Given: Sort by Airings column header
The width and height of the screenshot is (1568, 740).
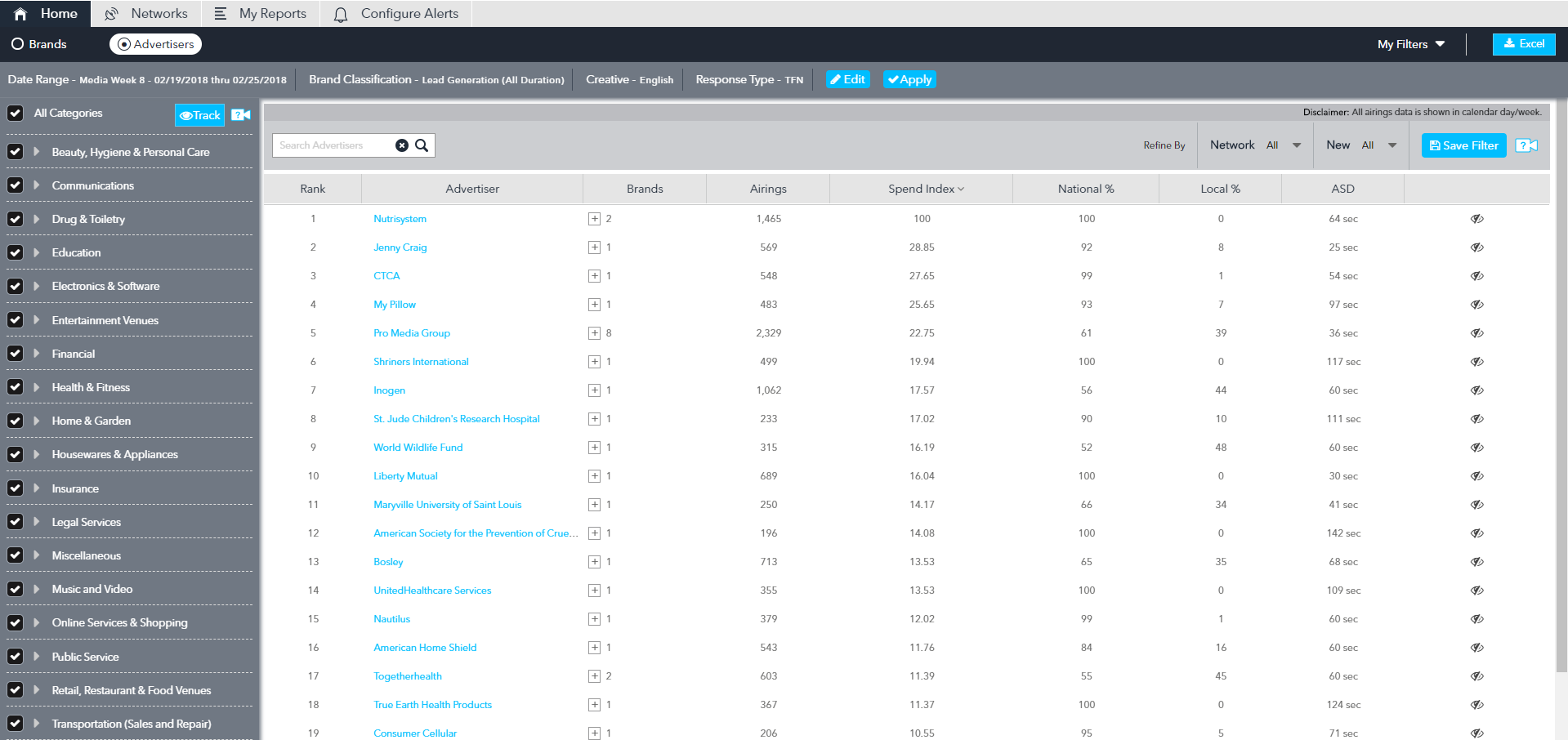Looking at the screenshot, I should (768, 189).
